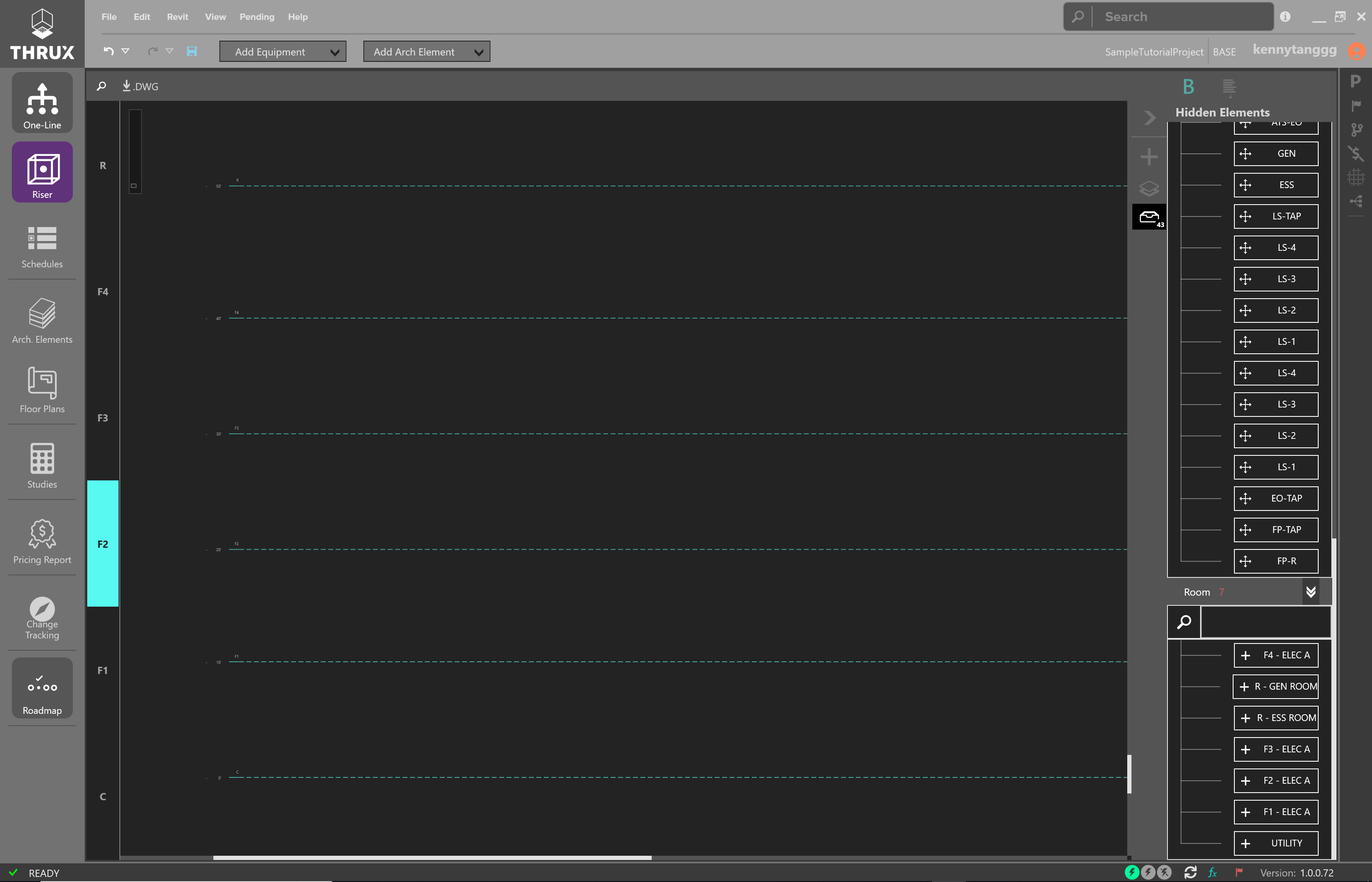Viewport: 1372px width, 882px height.
Task: Click the red flag icon in status bar
Action: coord(1239,872)
